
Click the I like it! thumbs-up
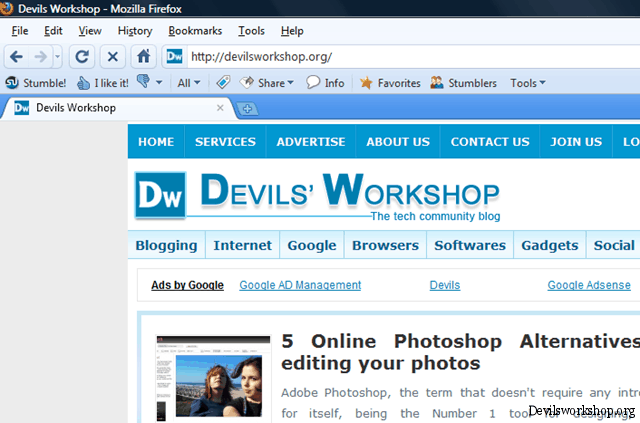(x=102, y=83)
